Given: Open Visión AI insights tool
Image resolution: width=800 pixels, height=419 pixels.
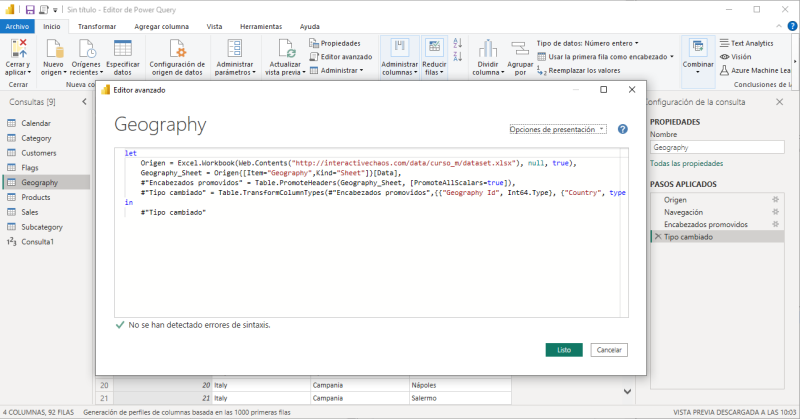Looking at the screenshot, I should click(735, 57).
